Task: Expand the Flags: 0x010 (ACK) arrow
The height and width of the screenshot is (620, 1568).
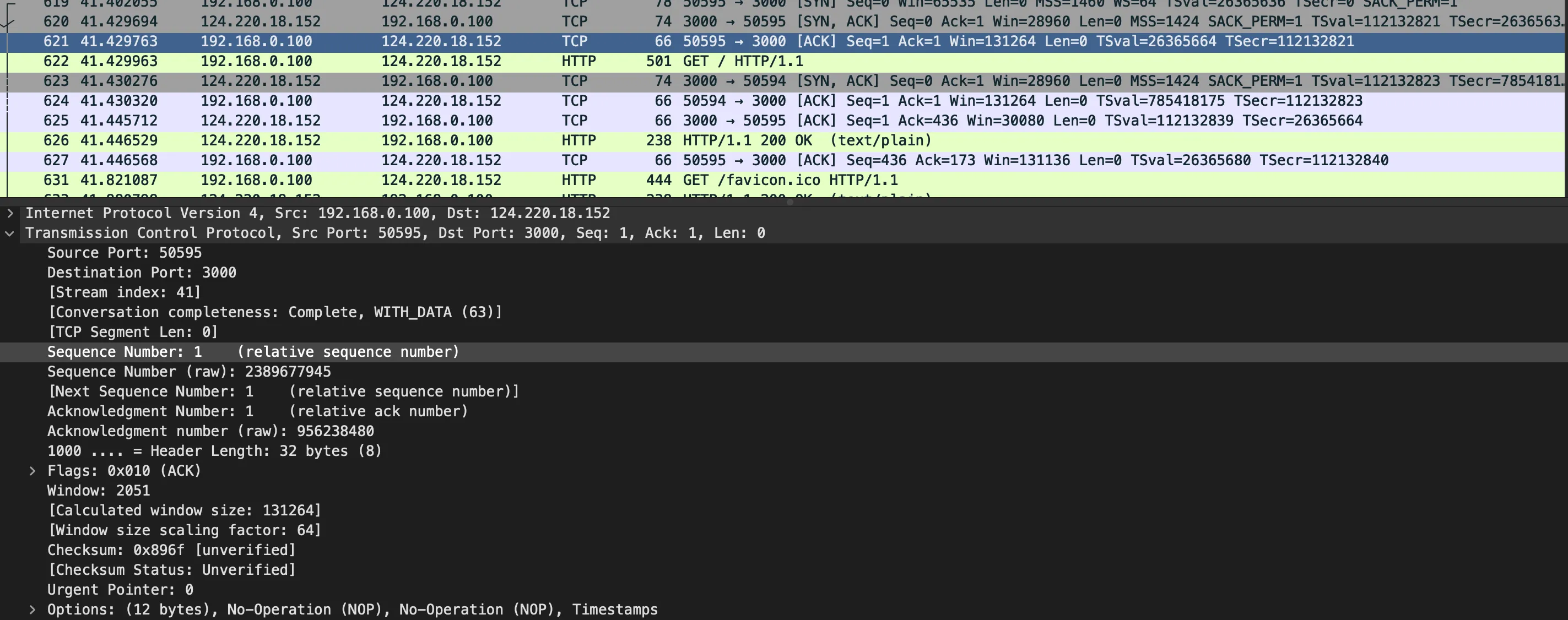Action: [x=33, y=471]
